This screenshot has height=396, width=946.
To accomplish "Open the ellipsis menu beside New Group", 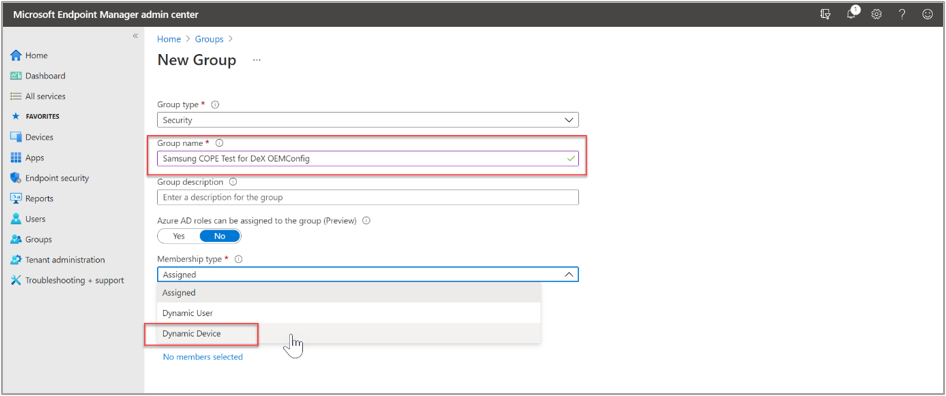I will pyautogui.click(x=257, y=60).
